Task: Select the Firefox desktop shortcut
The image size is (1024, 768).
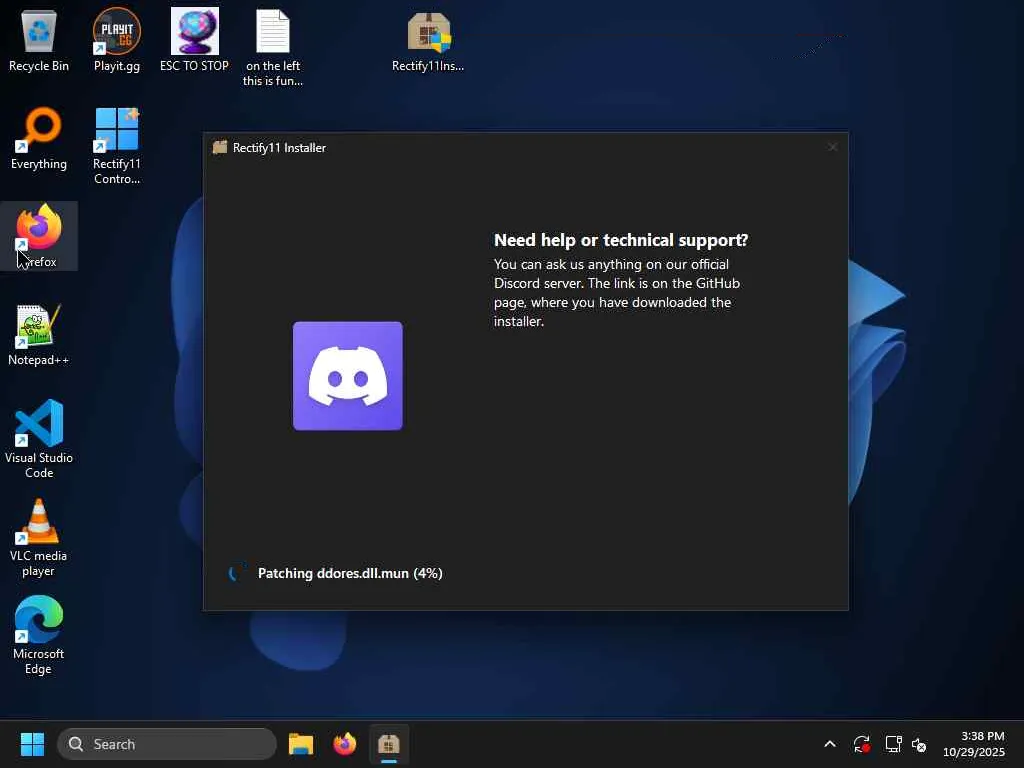Action: click(x=39, y=236)
